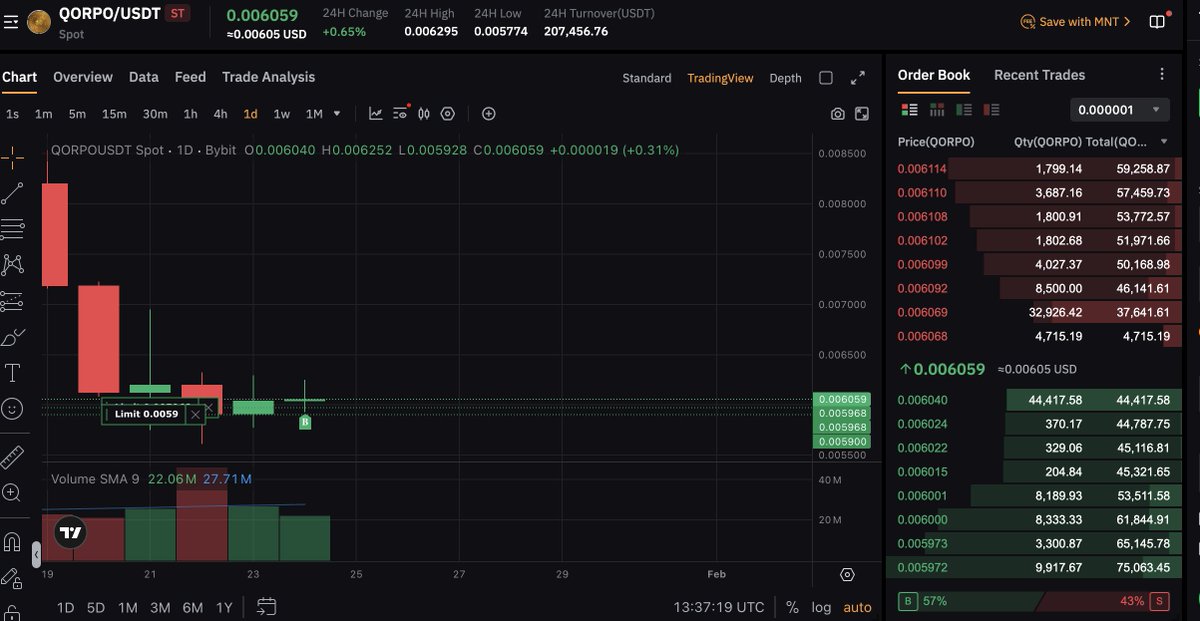Open the order book three-dot menu
Screen dimensions: 1200x621
(1161, 75)
